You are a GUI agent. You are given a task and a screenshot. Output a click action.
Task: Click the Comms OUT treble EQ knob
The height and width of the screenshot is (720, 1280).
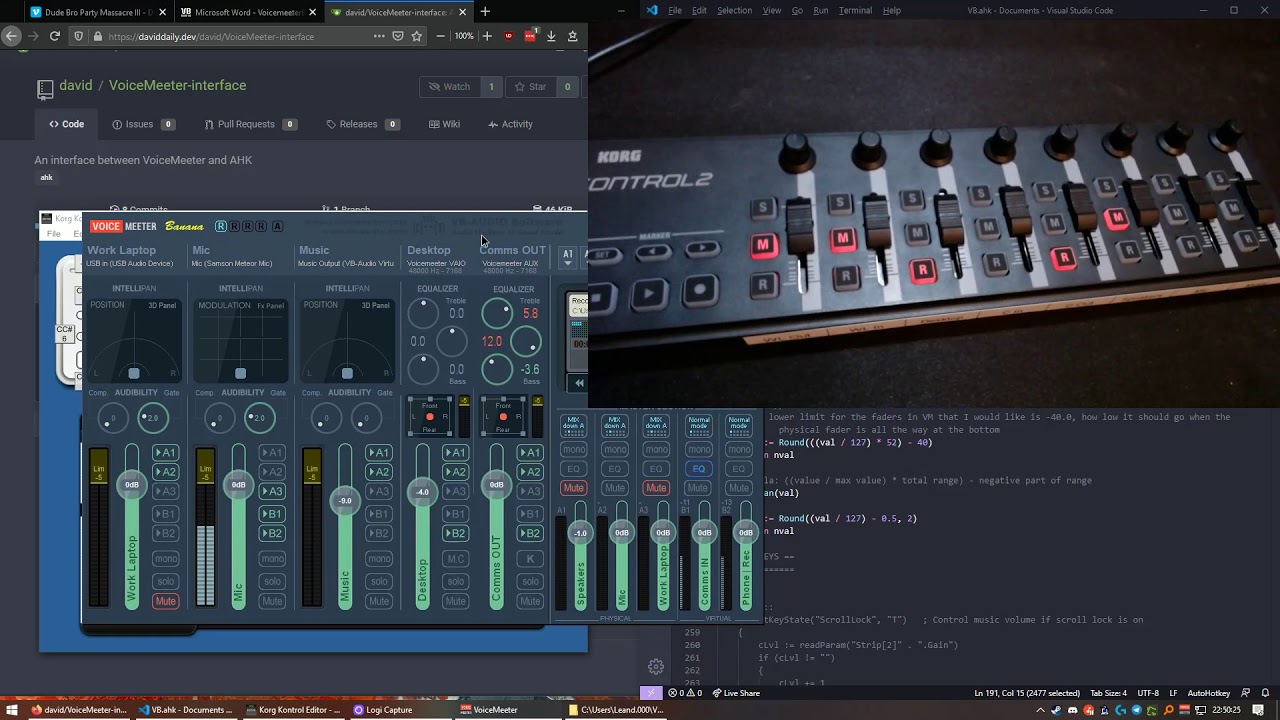coord(497,313)
